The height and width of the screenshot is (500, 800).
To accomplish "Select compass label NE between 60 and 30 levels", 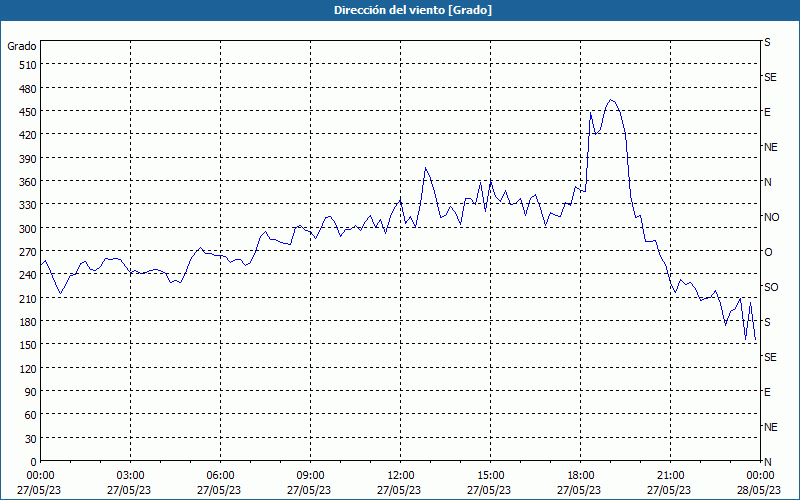I will tap(770, 427).
